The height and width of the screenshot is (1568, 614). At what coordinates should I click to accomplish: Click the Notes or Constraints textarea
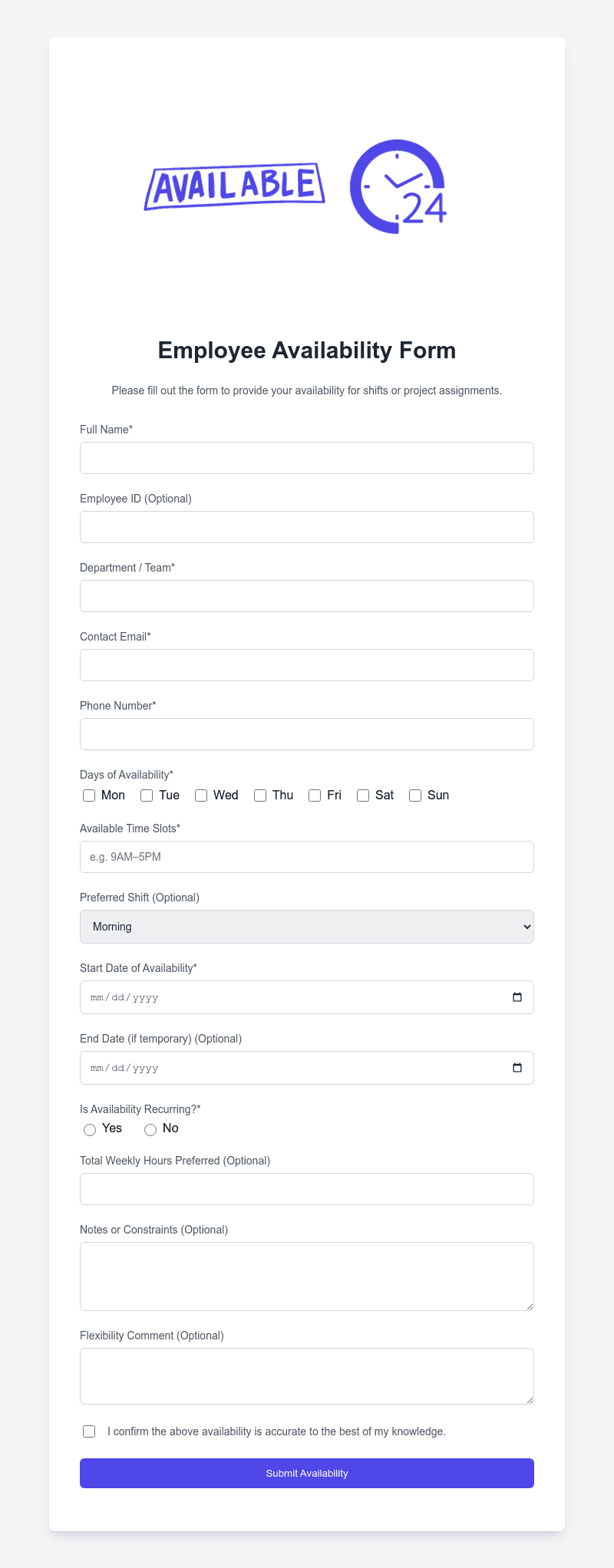pyautogui.click(x=306, y=1276)
